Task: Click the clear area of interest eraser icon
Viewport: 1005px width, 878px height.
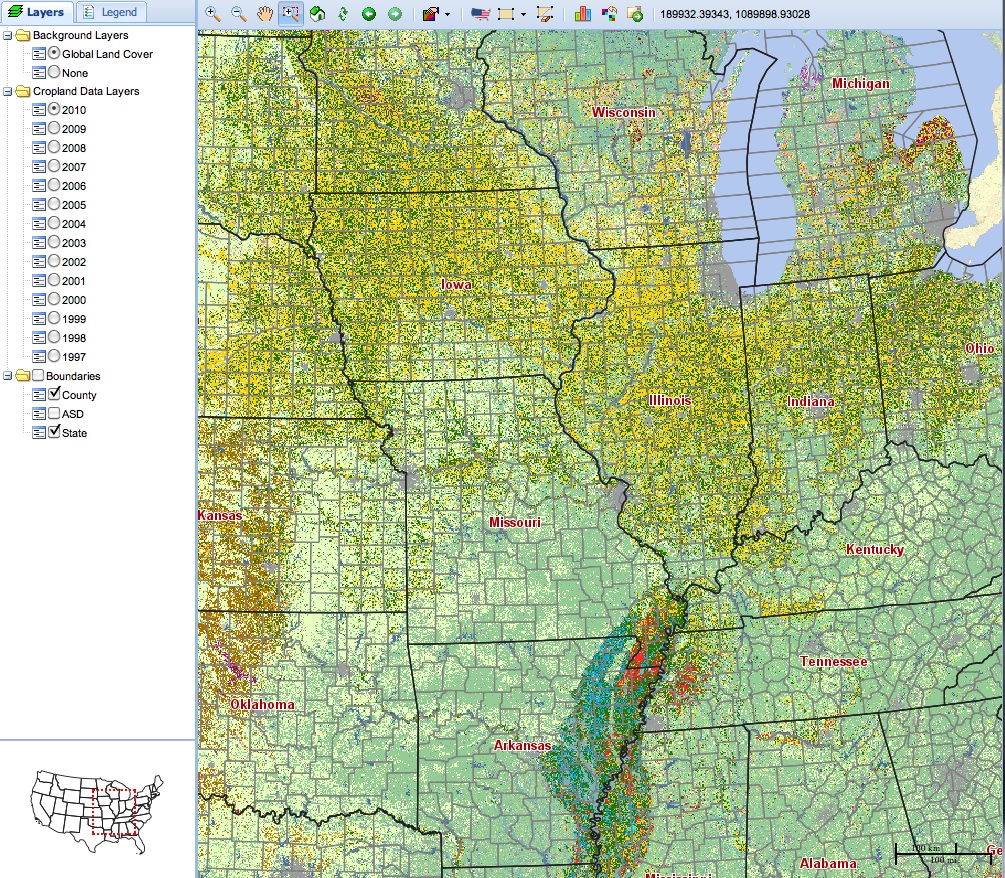Action: point(545,13)
